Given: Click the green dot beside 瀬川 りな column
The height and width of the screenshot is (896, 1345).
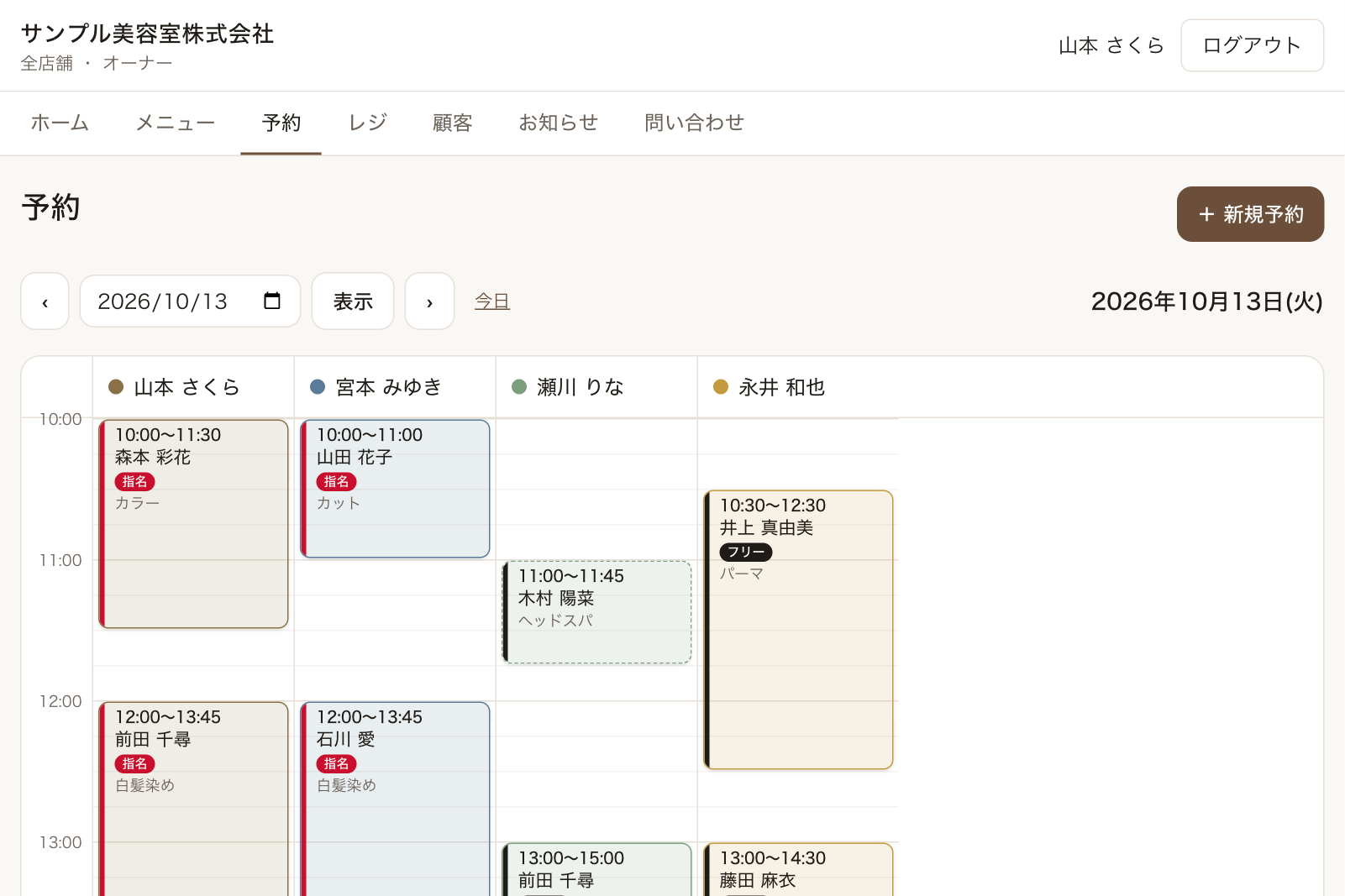Looking at the screenshot, I should pyautogui.click(x=519, y=387).
